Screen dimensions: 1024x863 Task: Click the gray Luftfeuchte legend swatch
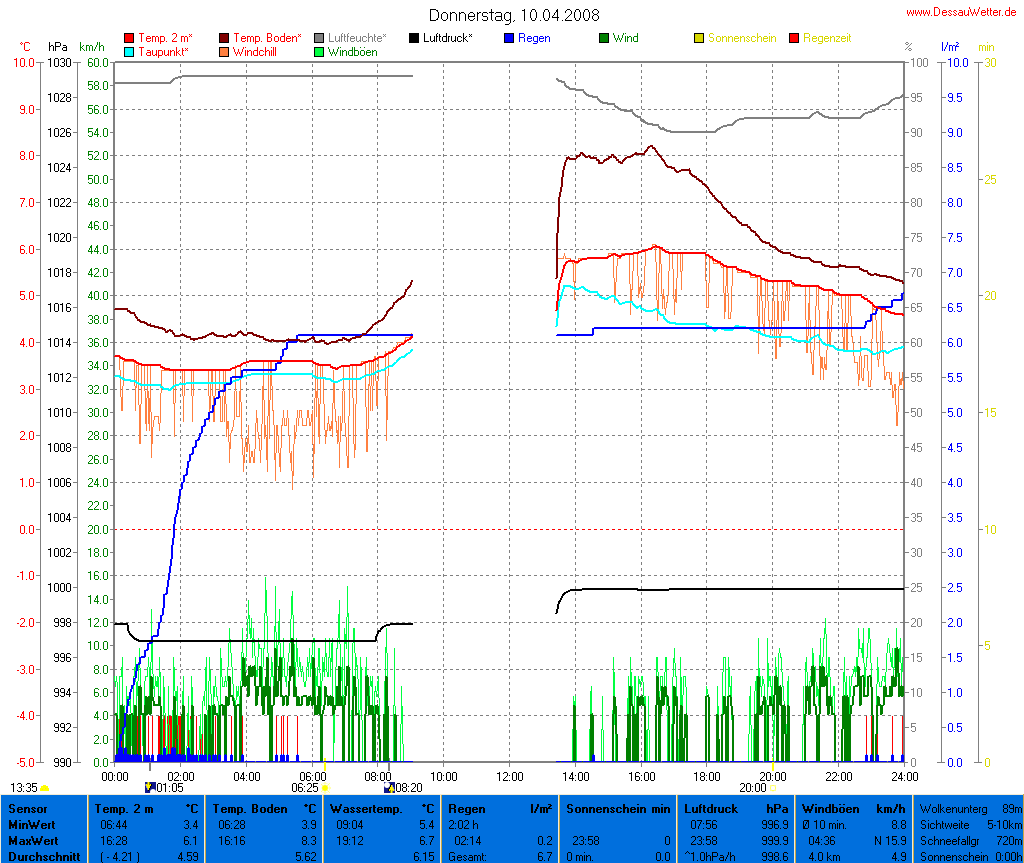[x=319, y=38]
